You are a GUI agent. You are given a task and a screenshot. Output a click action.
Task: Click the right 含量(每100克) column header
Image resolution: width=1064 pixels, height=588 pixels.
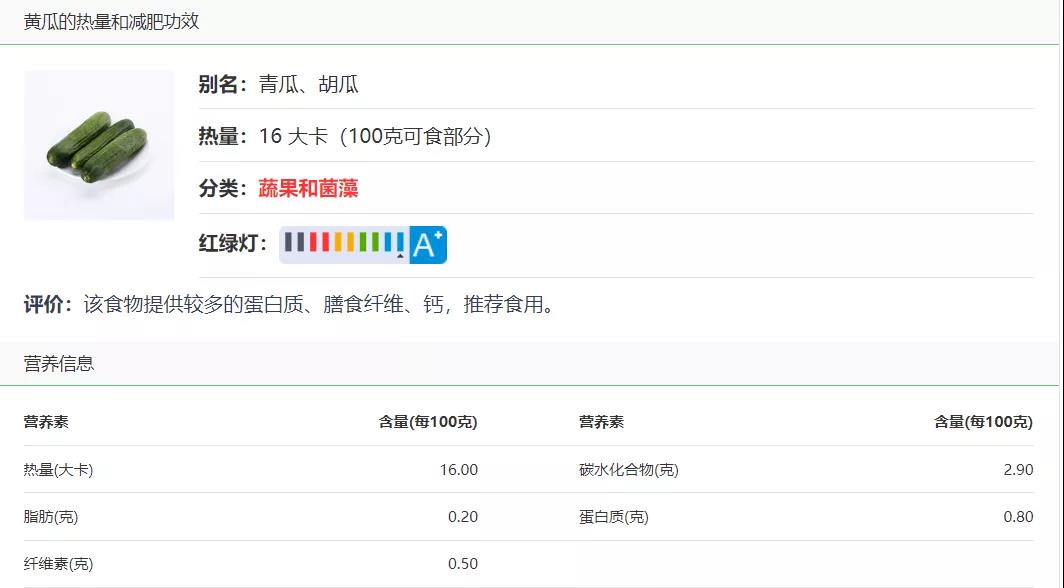(x=983, y=422)
